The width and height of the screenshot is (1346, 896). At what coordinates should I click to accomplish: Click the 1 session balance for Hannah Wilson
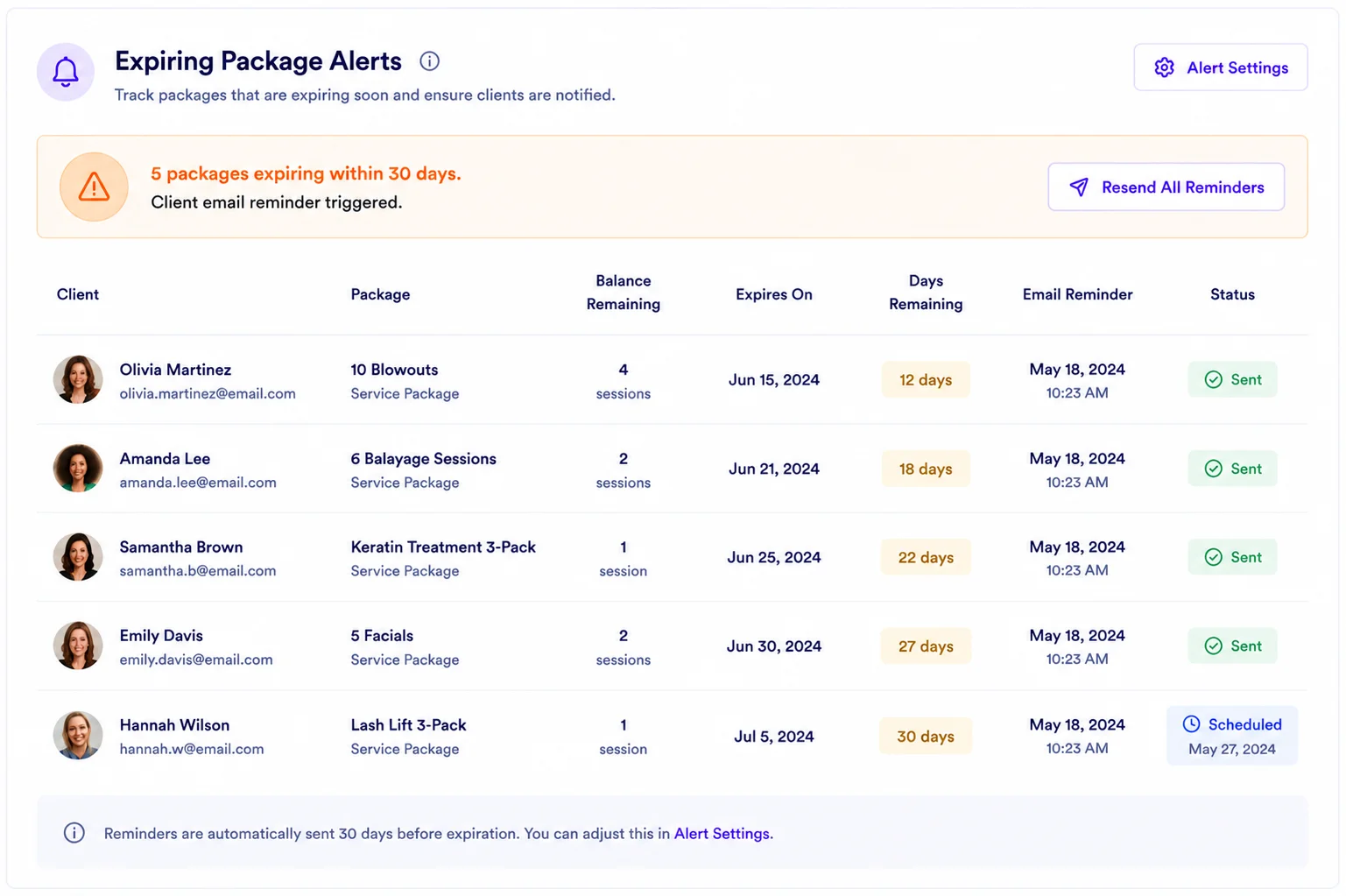point(623,737)
